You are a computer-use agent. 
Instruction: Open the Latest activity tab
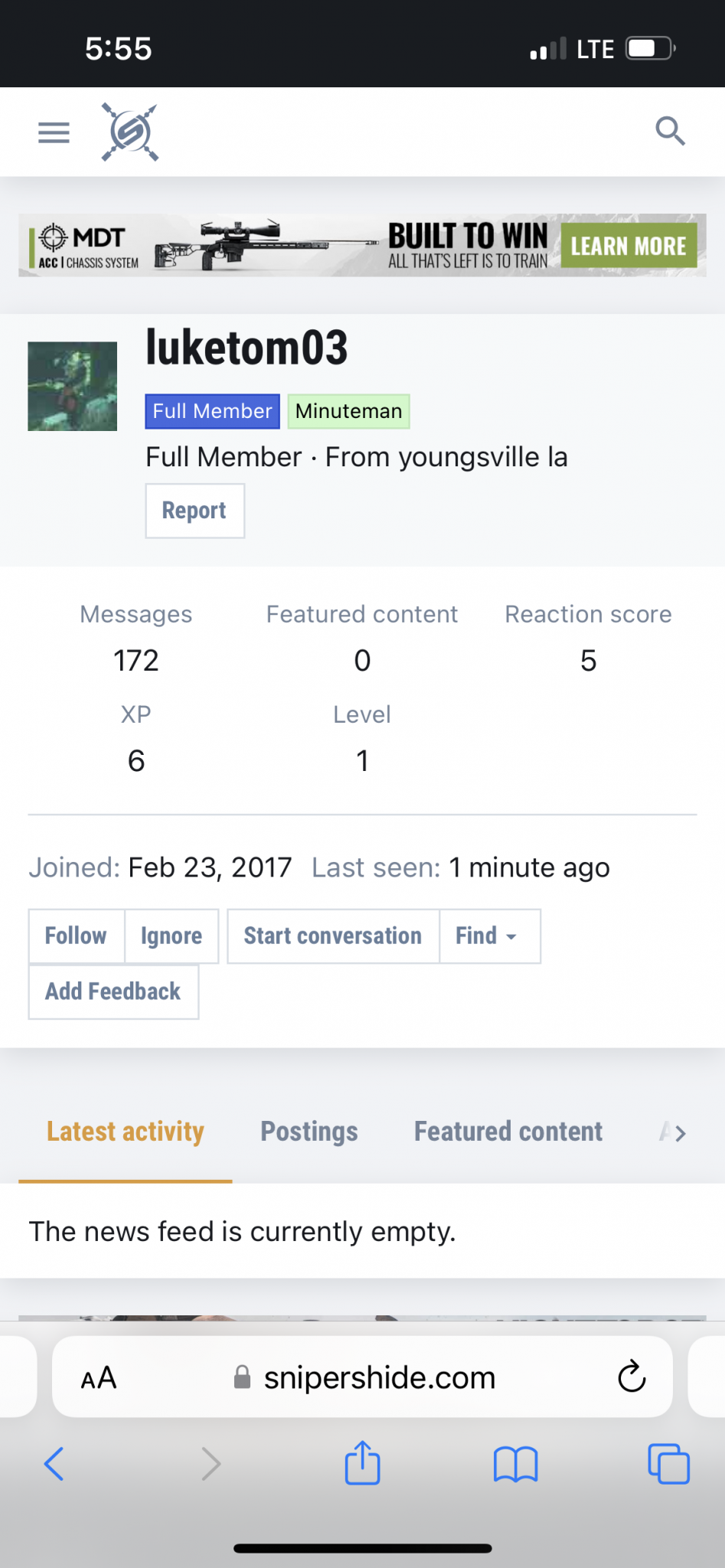coord(126,1132)
